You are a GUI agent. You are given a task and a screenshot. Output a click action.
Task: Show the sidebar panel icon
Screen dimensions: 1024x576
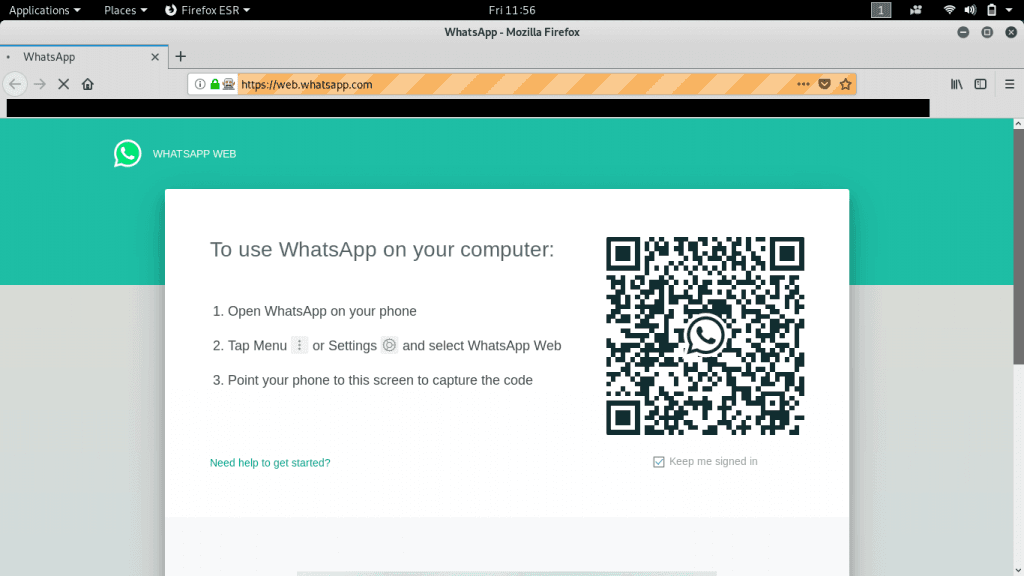981,85
